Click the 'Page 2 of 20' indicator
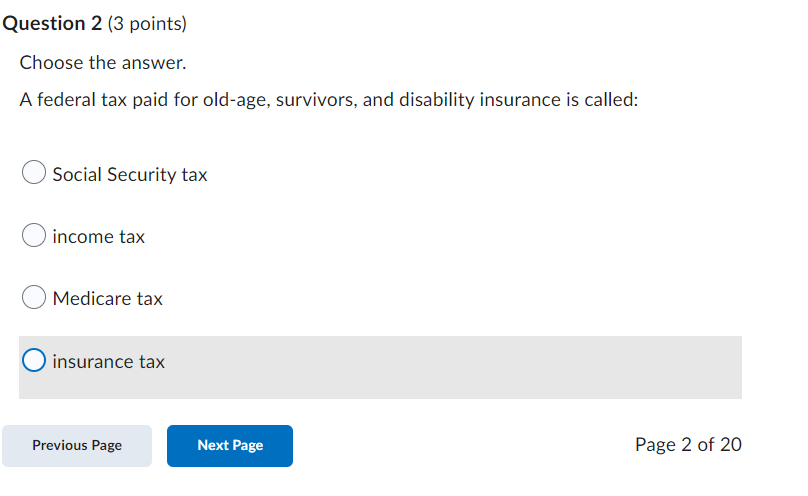808x496 pixels. 688,445
